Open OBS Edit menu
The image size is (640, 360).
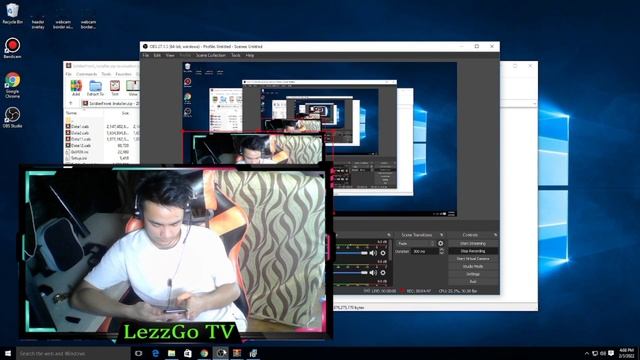tap(157, 55)
